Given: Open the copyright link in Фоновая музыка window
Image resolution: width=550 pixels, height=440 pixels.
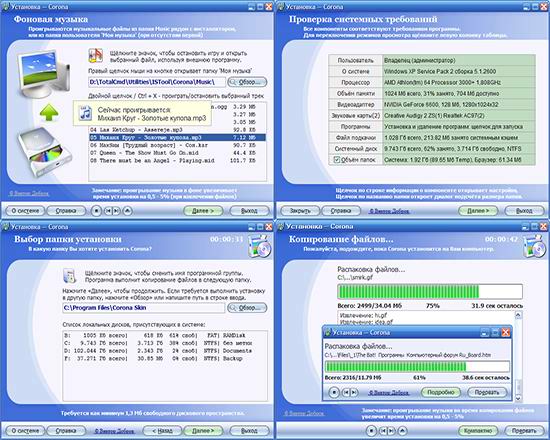Looking at the screenshot, I should point(29,193).
